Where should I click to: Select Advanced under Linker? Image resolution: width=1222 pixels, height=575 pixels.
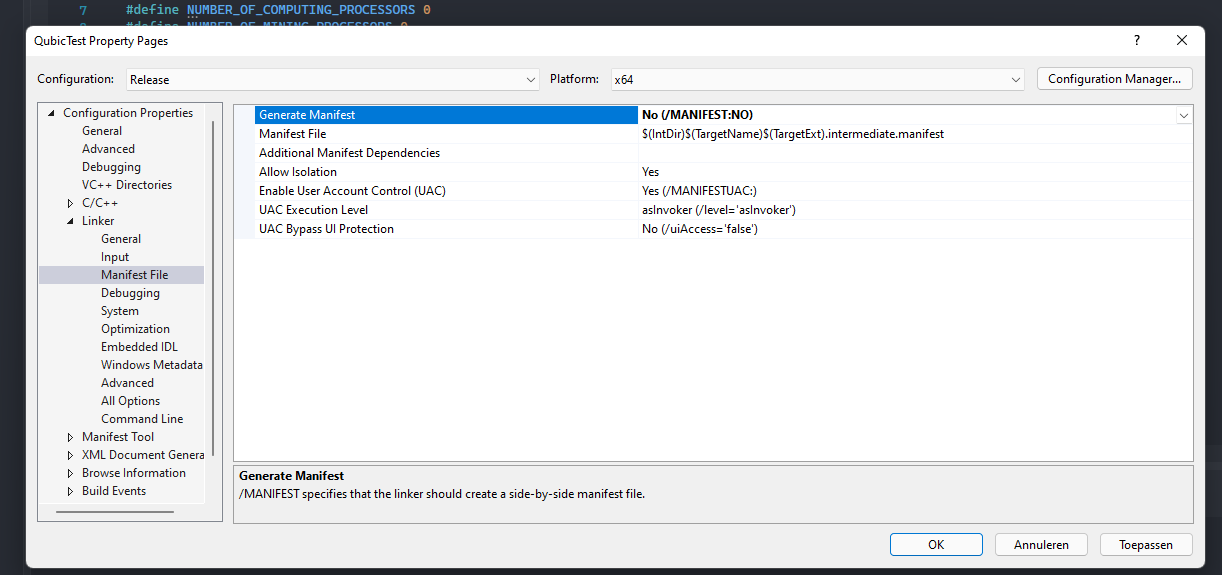tap(127, 383)
